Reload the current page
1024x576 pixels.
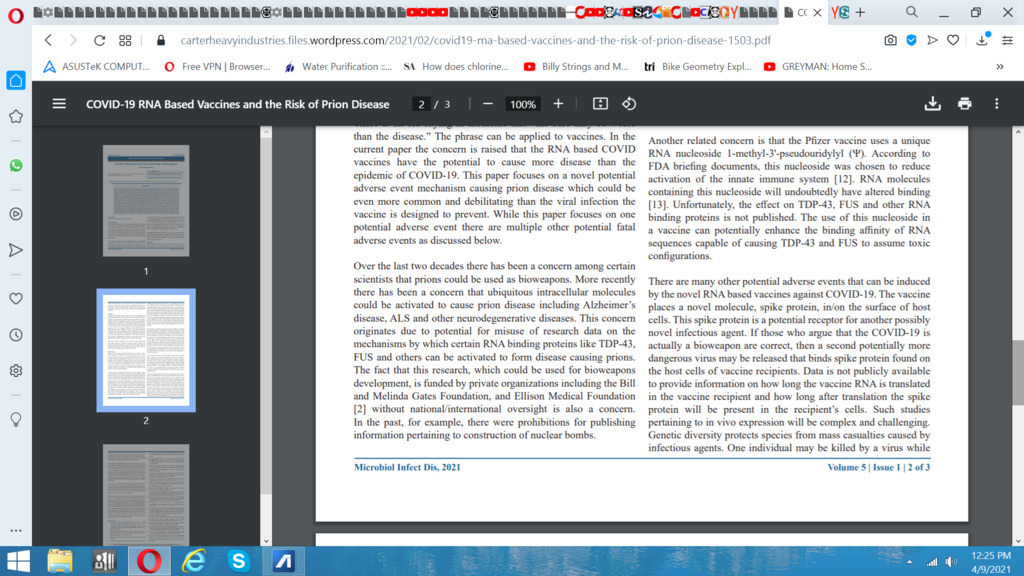99,41
